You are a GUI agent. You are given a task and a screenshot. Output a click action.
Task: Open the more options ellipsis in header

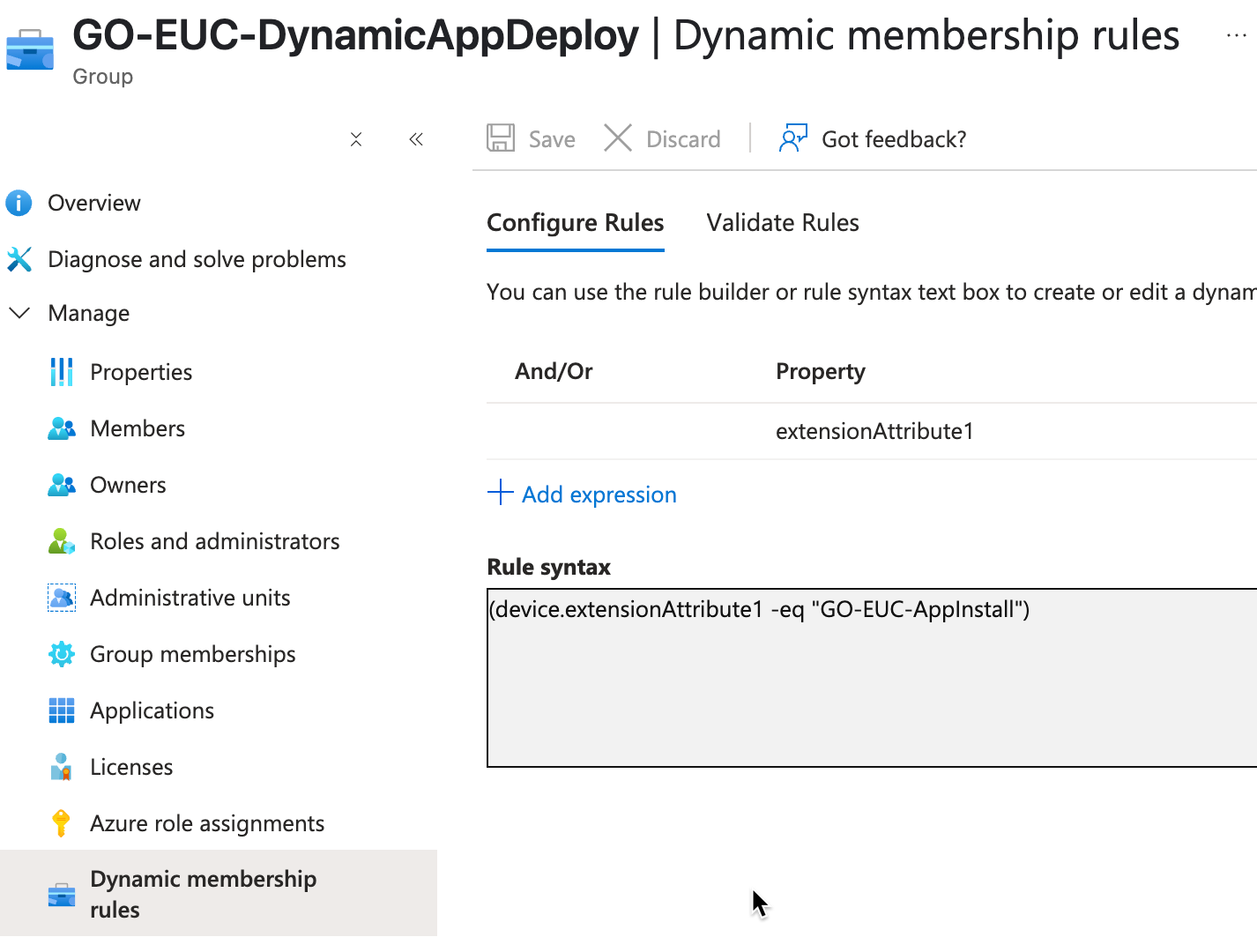1236,35
